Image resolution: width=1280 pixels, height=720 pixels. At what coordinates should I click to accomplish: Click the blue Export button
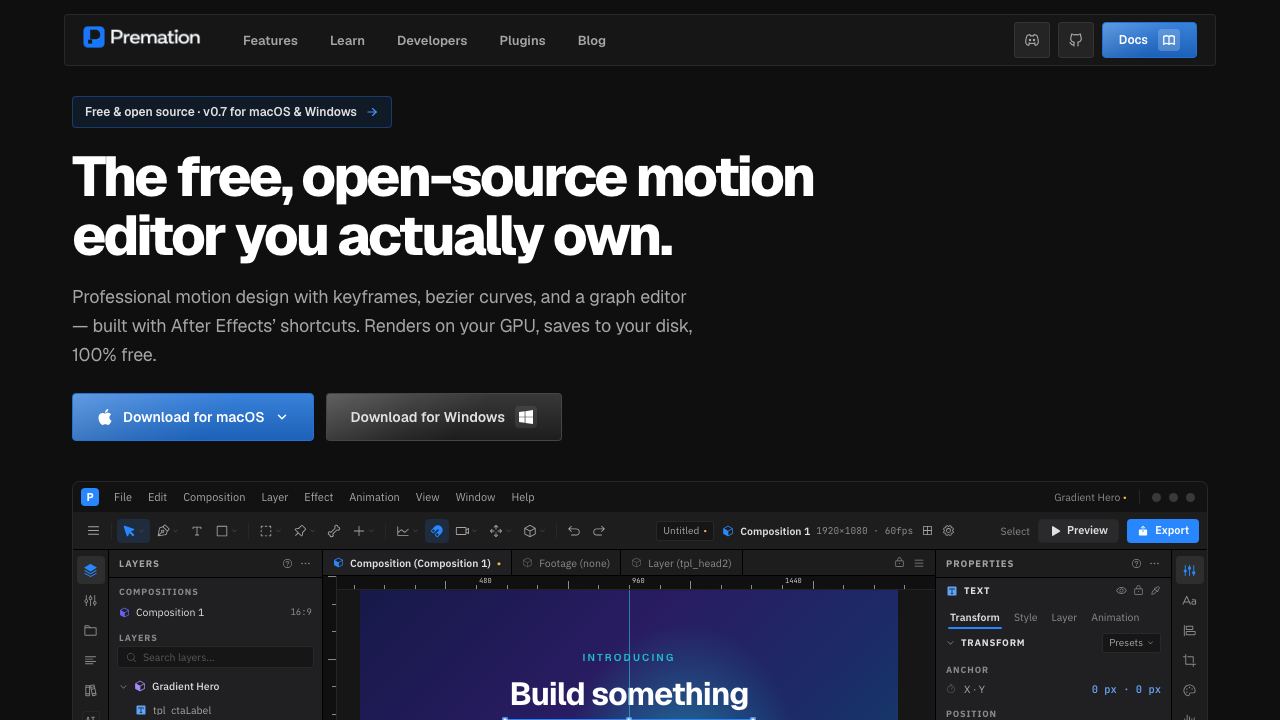pyautogui.click(x=1163, y=531)
